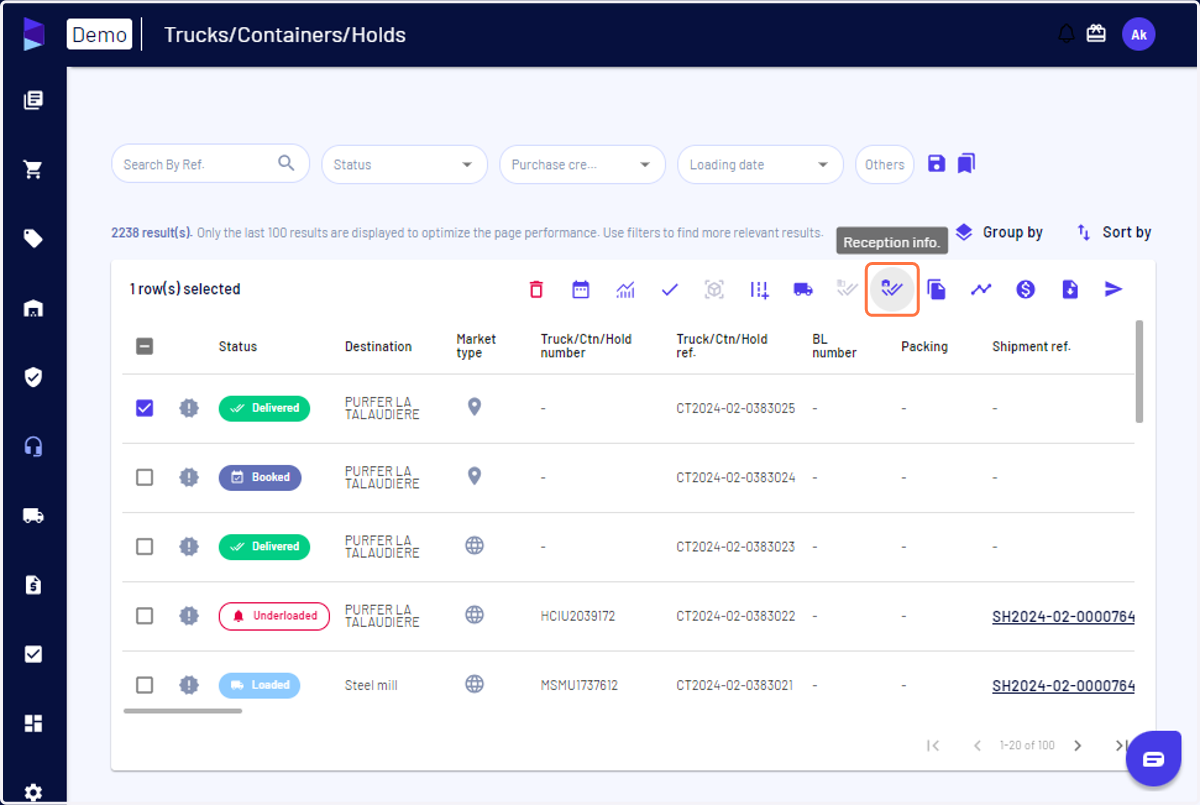1200x805 pixels.
Task: Check the CT2024-02-0383023 row checkbox
Action: pos(144,546)
